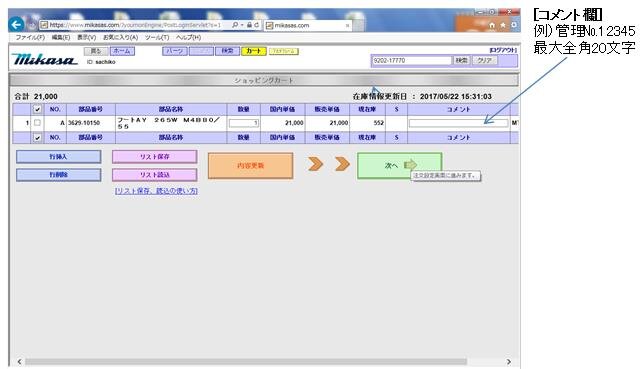The image size is (643, 369).
Task: Click the 在庫情報更新日 timestamp text
Action: [422, 96]
